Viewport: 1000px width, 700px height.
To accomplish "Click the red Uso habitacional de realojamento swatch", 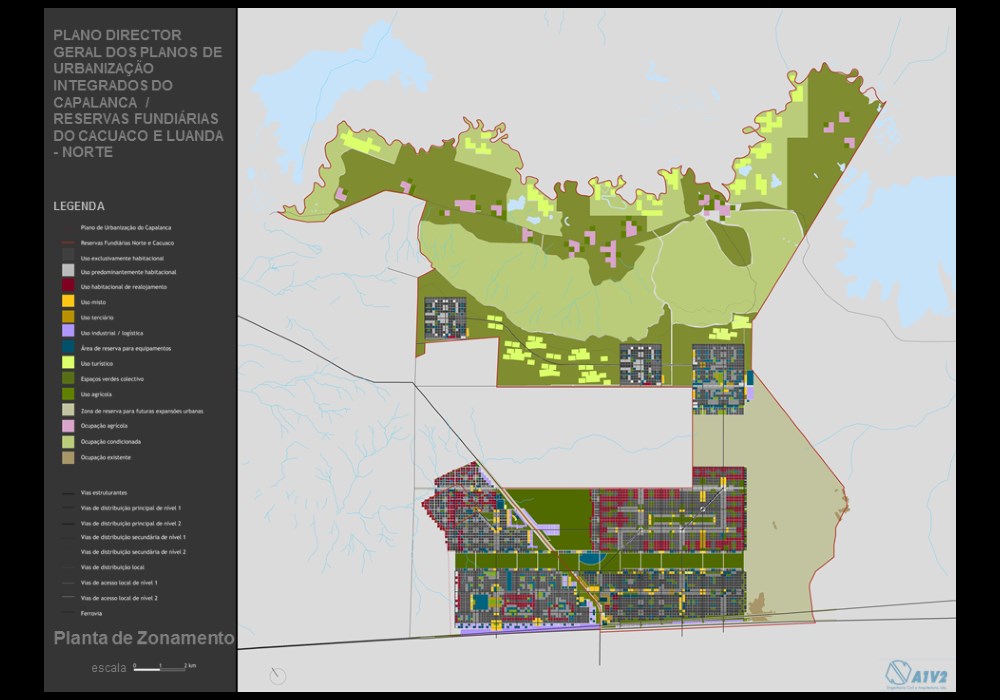I will click(x=68, y=286).
